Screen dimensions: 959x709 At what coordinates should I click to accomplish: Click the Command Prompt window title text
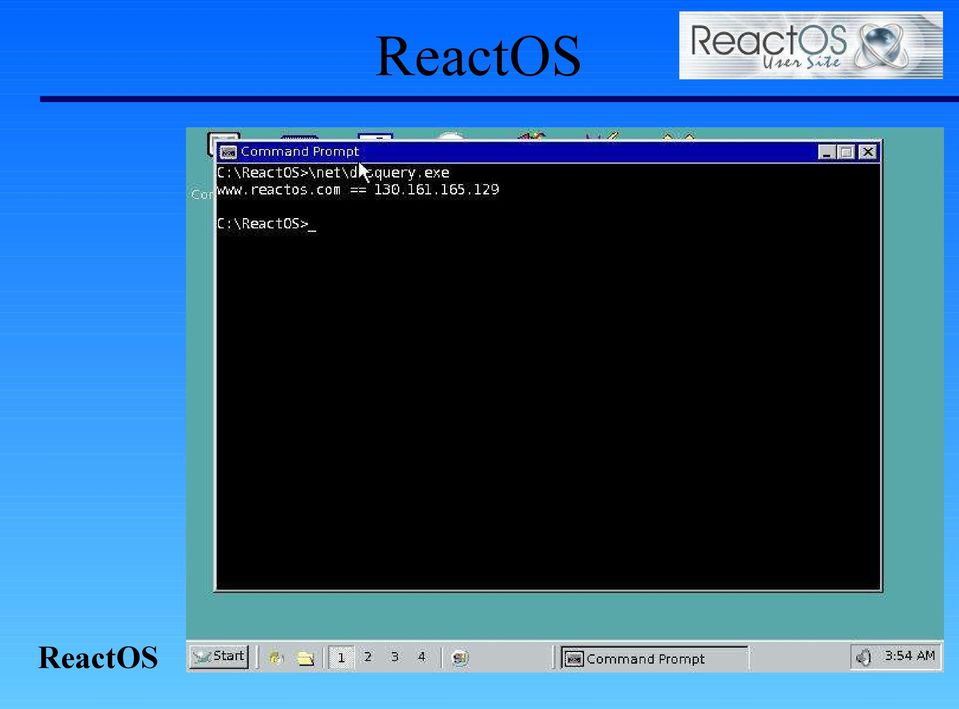[300, 152]
